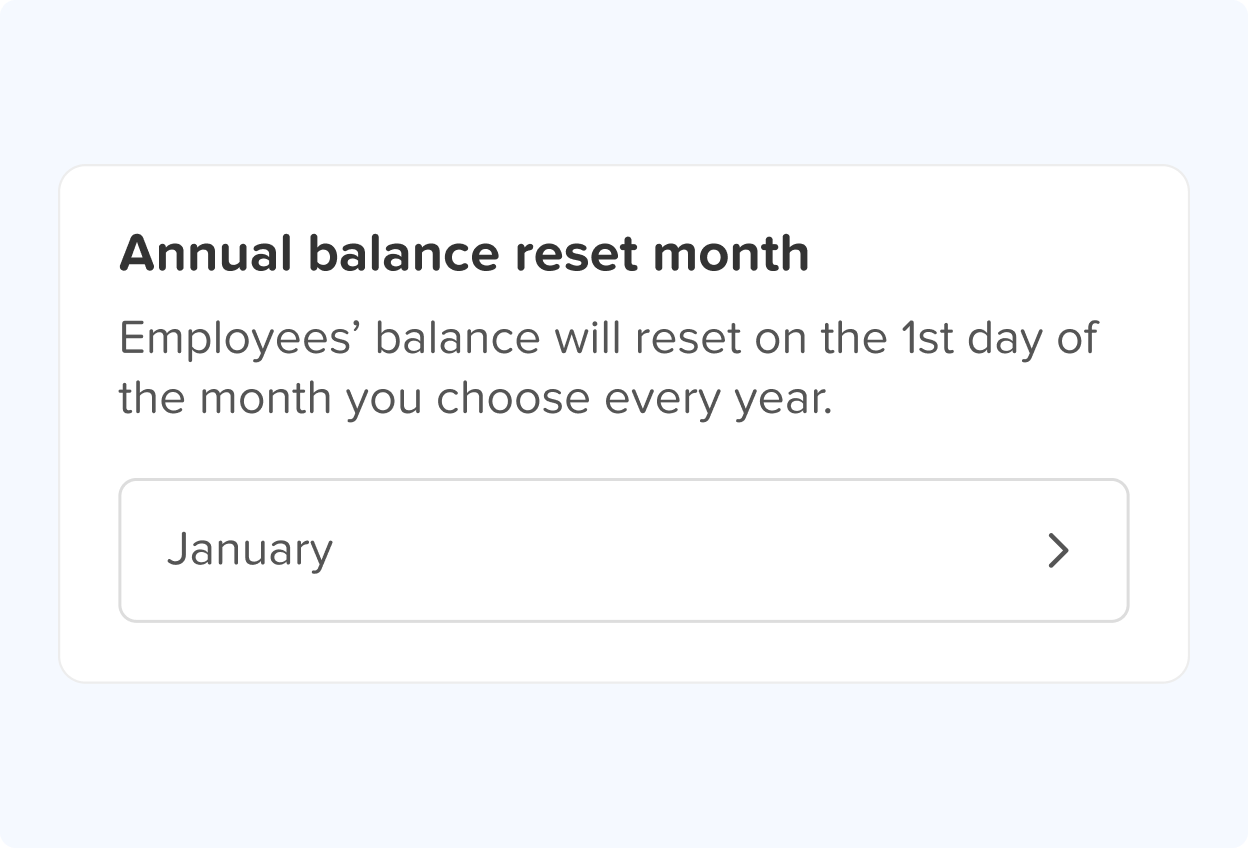1248x848 pixels.
Task: Click the 'Annual balance reset month' heading
Action: click(x=464, y=254)
